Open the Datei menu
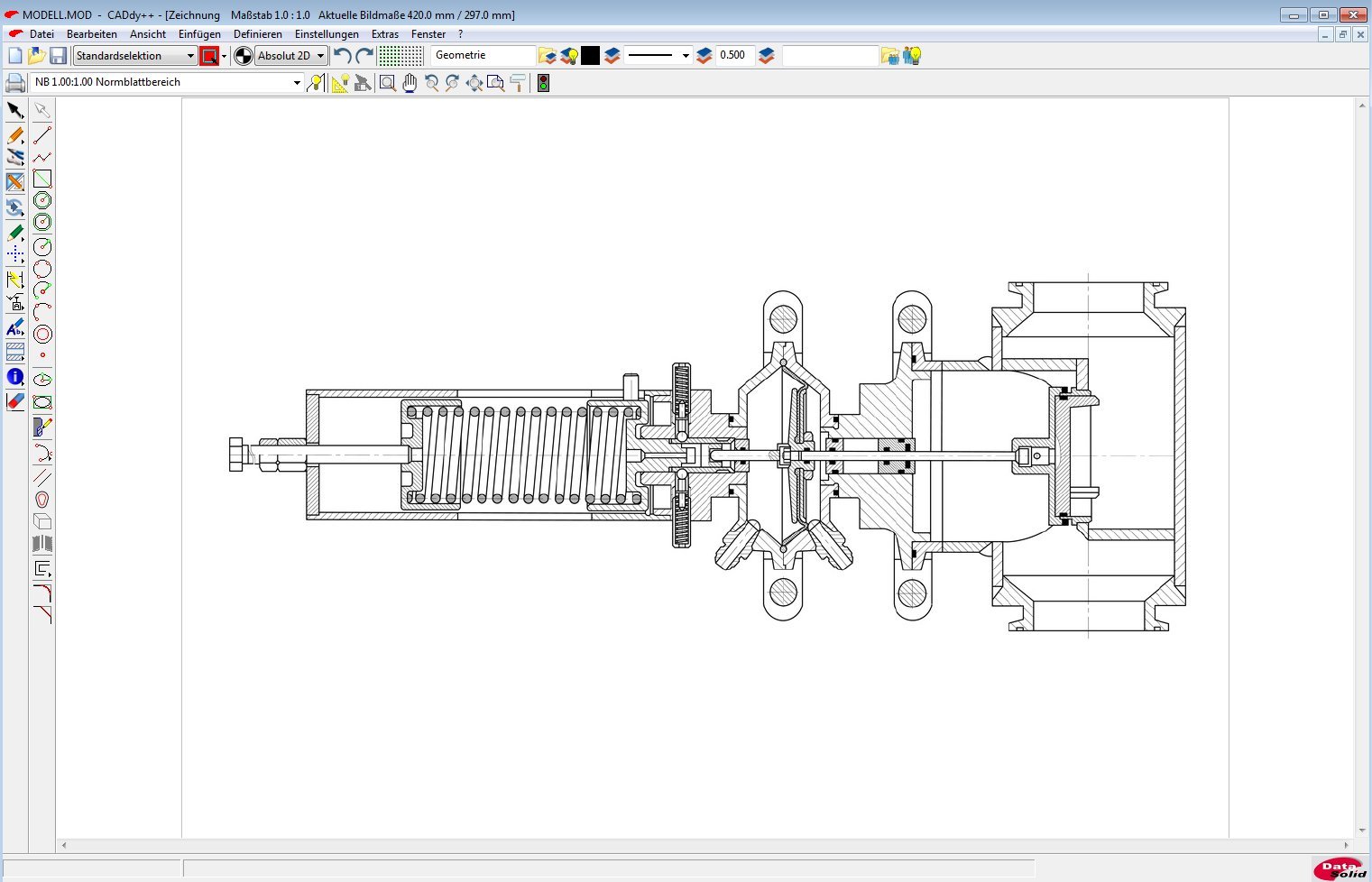 [41, 34]
